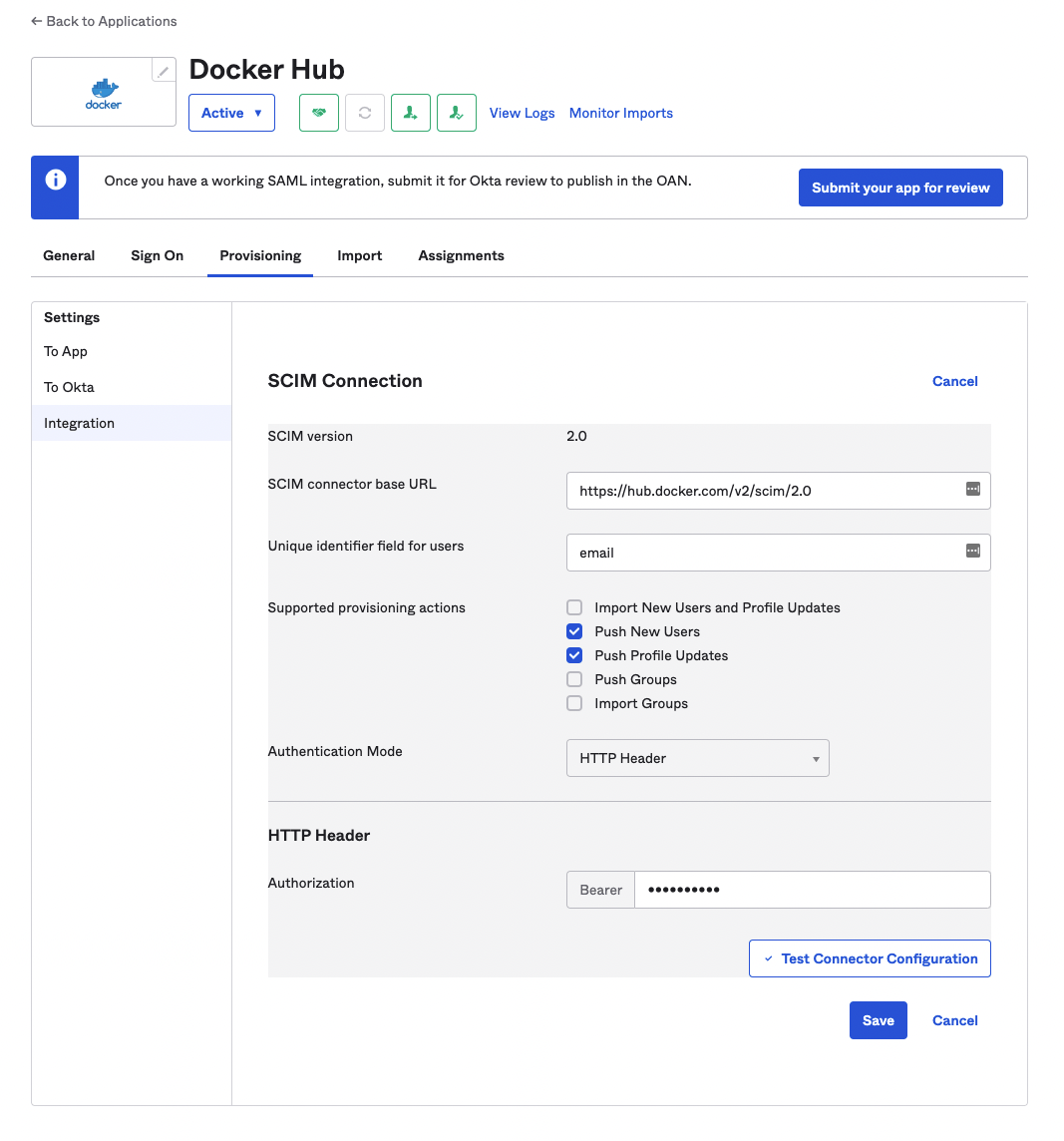Click the Docker logo image

[x=104, y=94]
